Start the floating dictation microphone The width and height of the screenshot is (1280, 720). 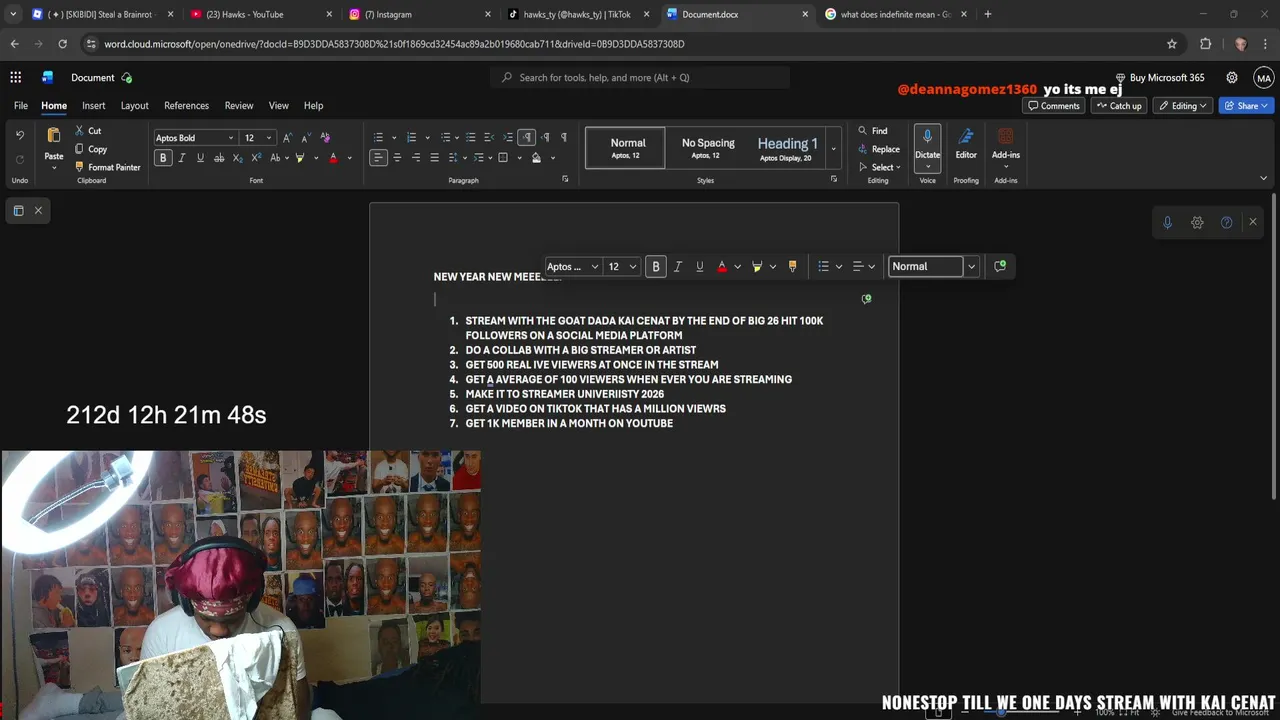point(1167,222)
